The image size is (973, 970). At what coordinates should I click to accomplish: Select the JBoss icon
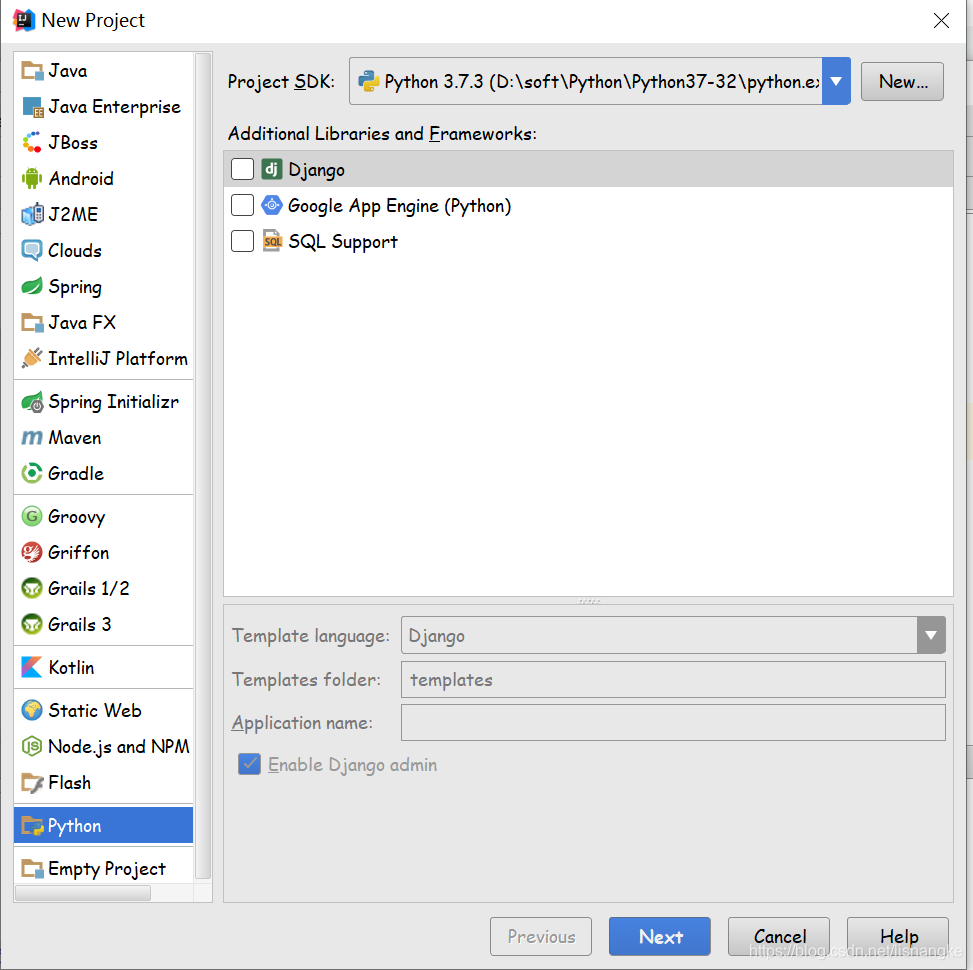[32, 143]
